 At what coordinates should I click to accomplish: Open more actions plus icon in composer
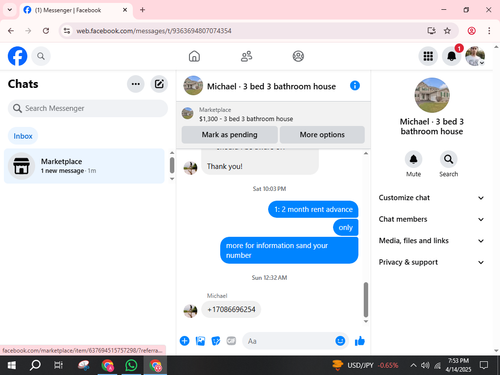[x=184, y=341]
